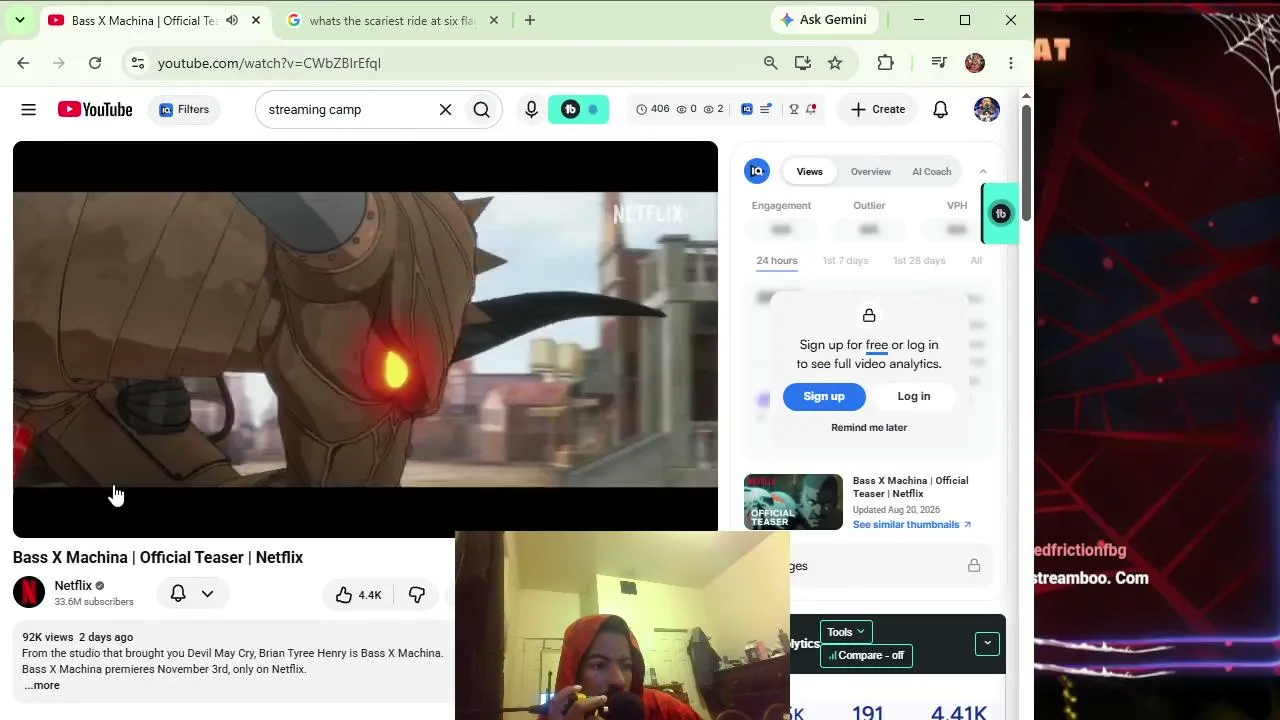Open the Tools dropdown
The image size is (1280, 720).
[846, 632]
